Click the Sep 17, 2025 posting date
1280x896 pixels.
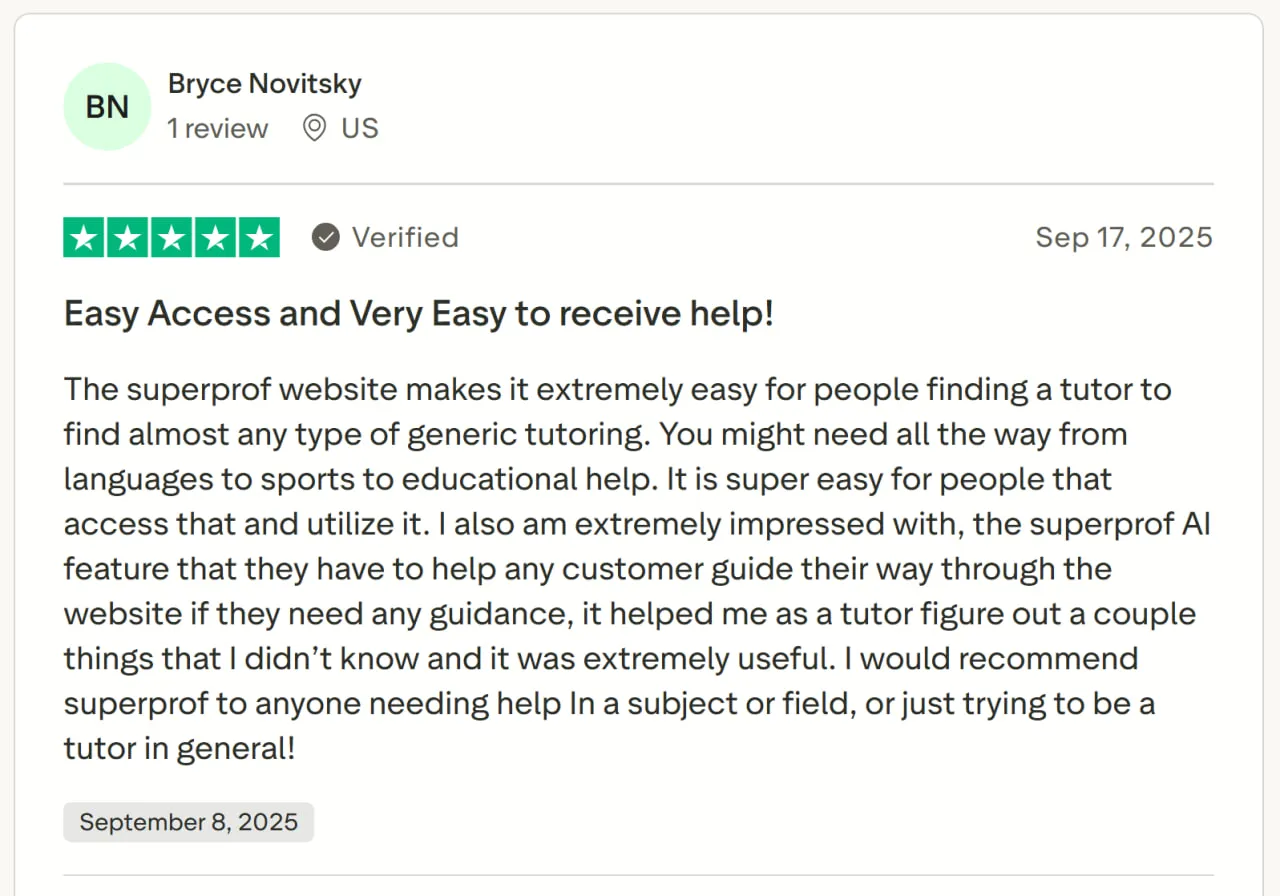[1123, 237]
